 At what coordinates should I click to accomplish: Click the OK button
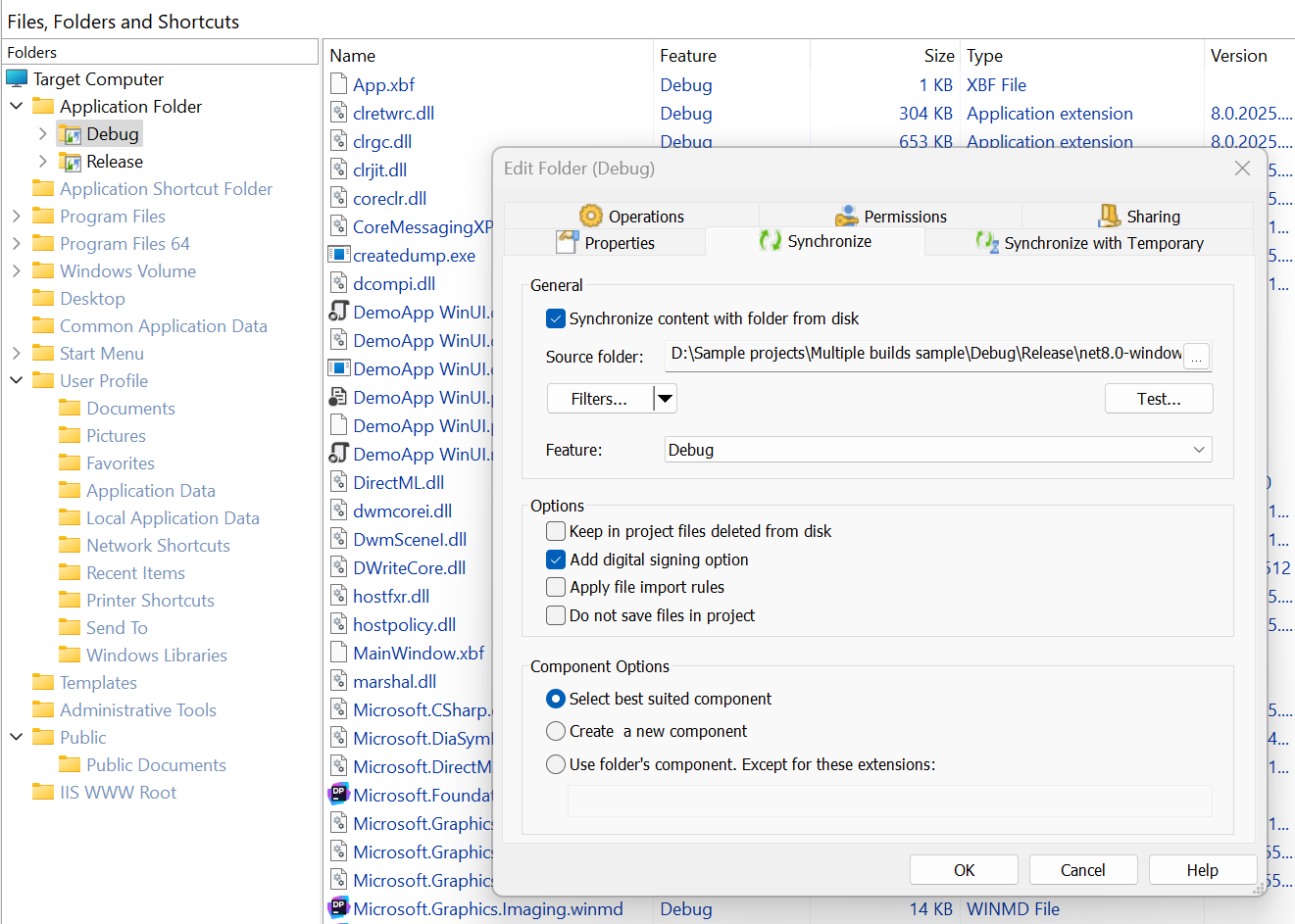[x=964, y=870]
